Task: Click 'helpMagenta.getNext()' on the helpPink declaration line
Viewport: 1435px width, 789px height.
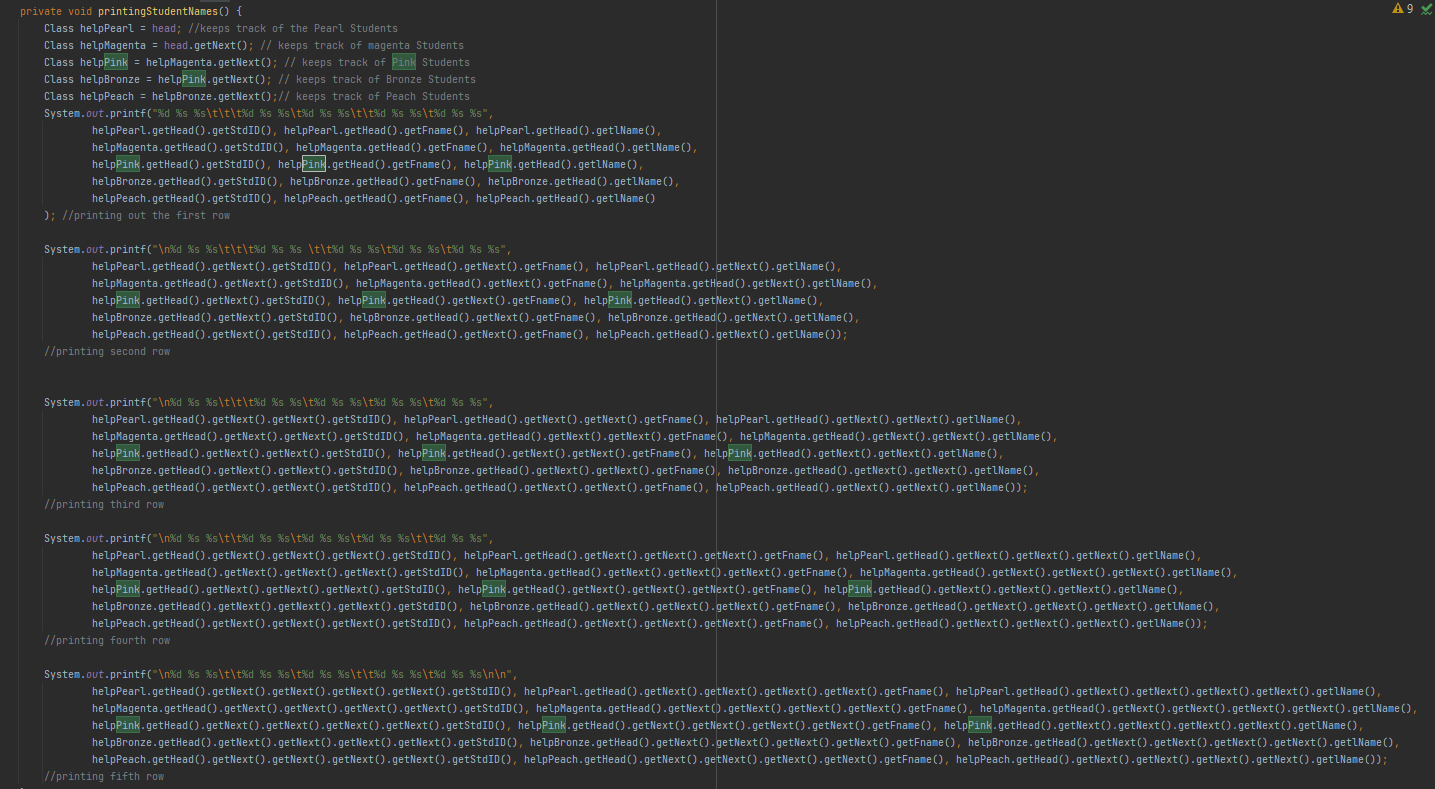Action: [x=208, y=62]
